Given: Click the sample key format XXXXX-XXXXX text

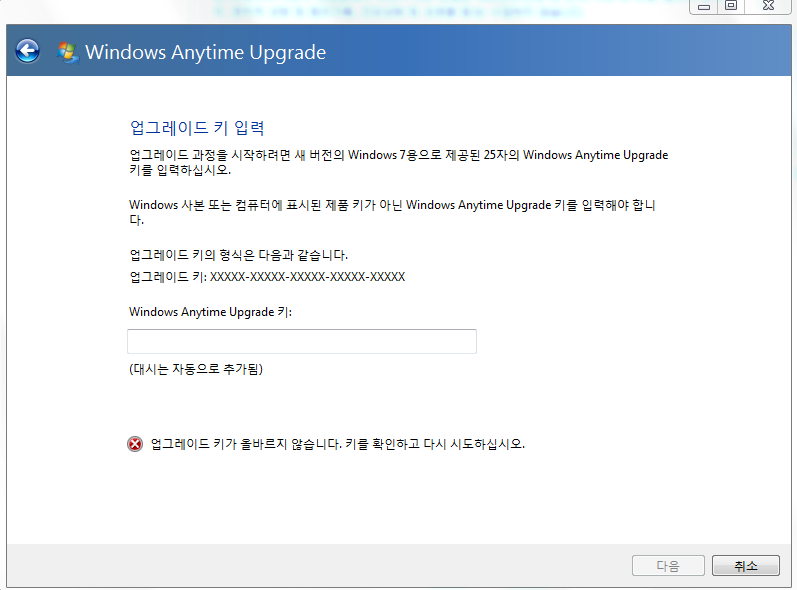Looking at the screenshot, I should [x=308, y=277].
